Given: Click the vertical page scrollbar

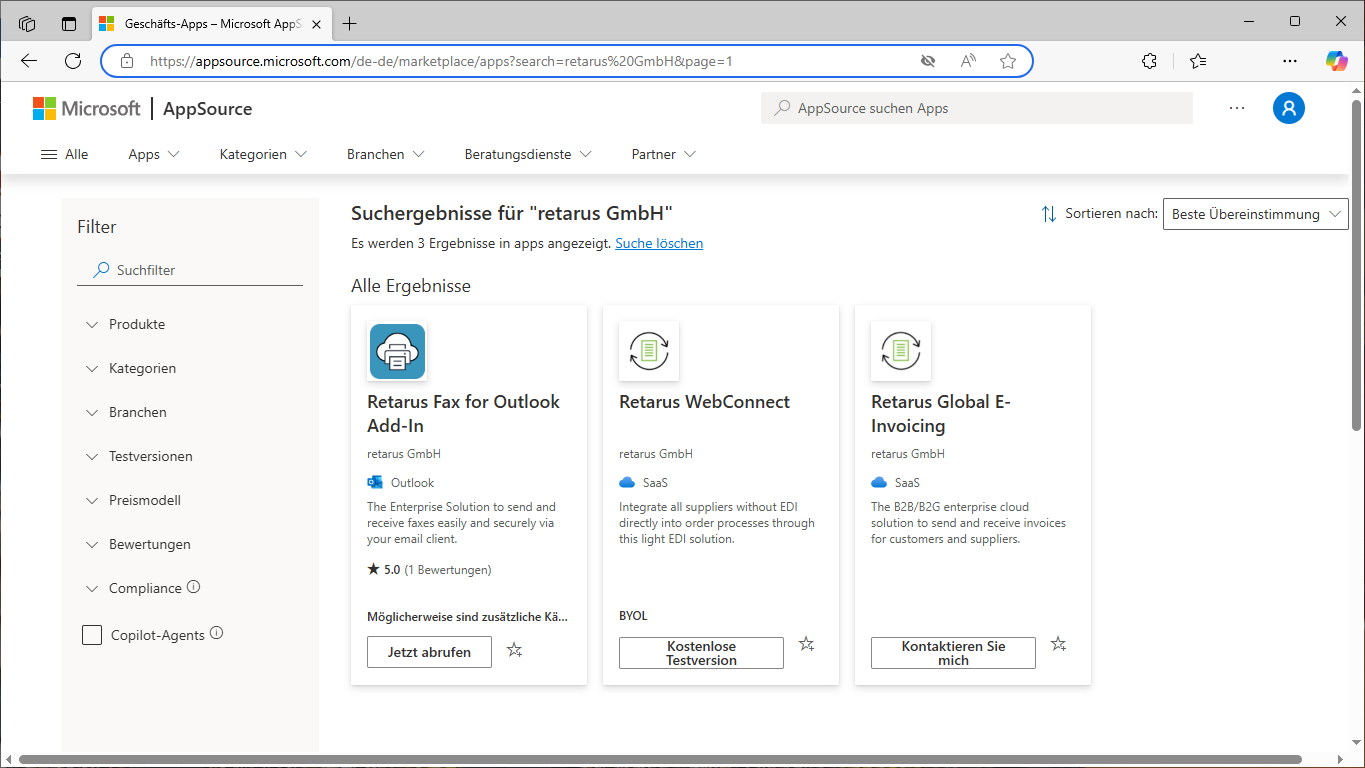Looking at the screenshot, I should click(x=1357, y=265).
